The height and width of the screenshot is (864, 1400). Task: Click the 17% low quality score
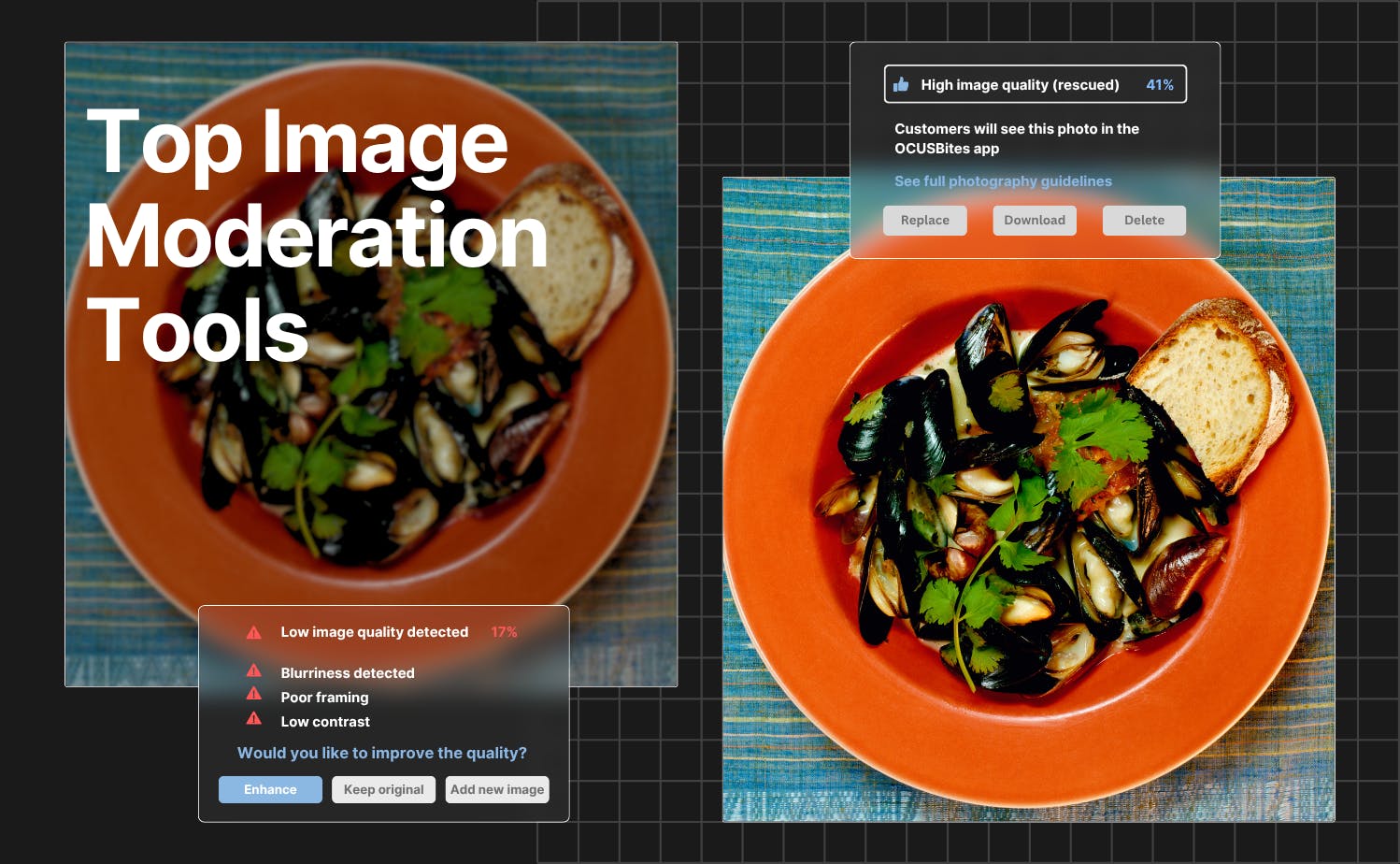pyautogui.click(x=504, y=632)
